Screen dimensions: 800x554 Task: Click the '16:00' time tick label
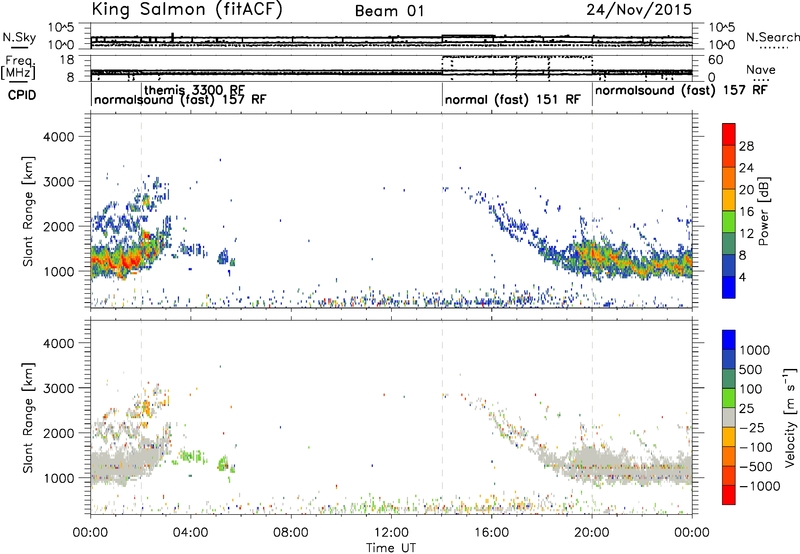pos(491,533)
